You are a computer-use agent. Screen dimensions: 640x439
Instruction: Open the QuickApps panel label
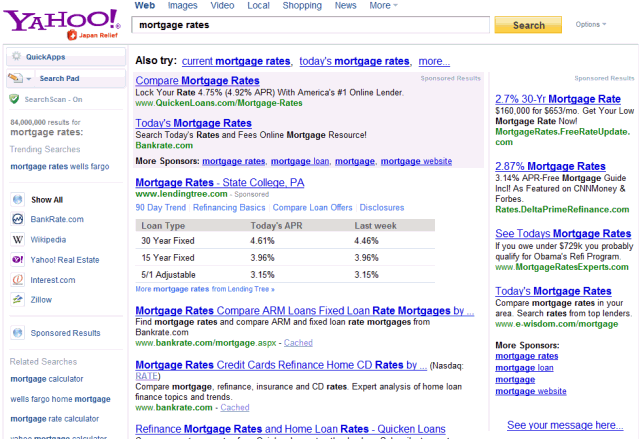45,57
